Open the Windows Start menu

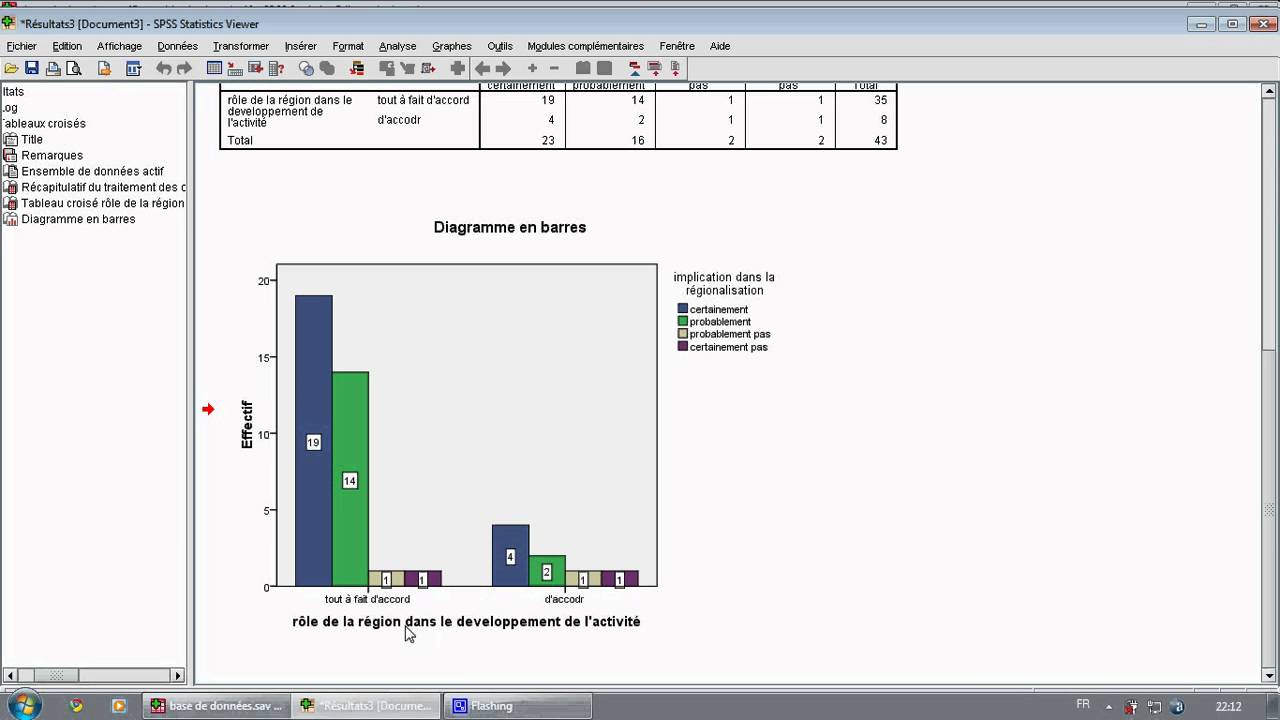pyautogui.click(x=26, y=705)
